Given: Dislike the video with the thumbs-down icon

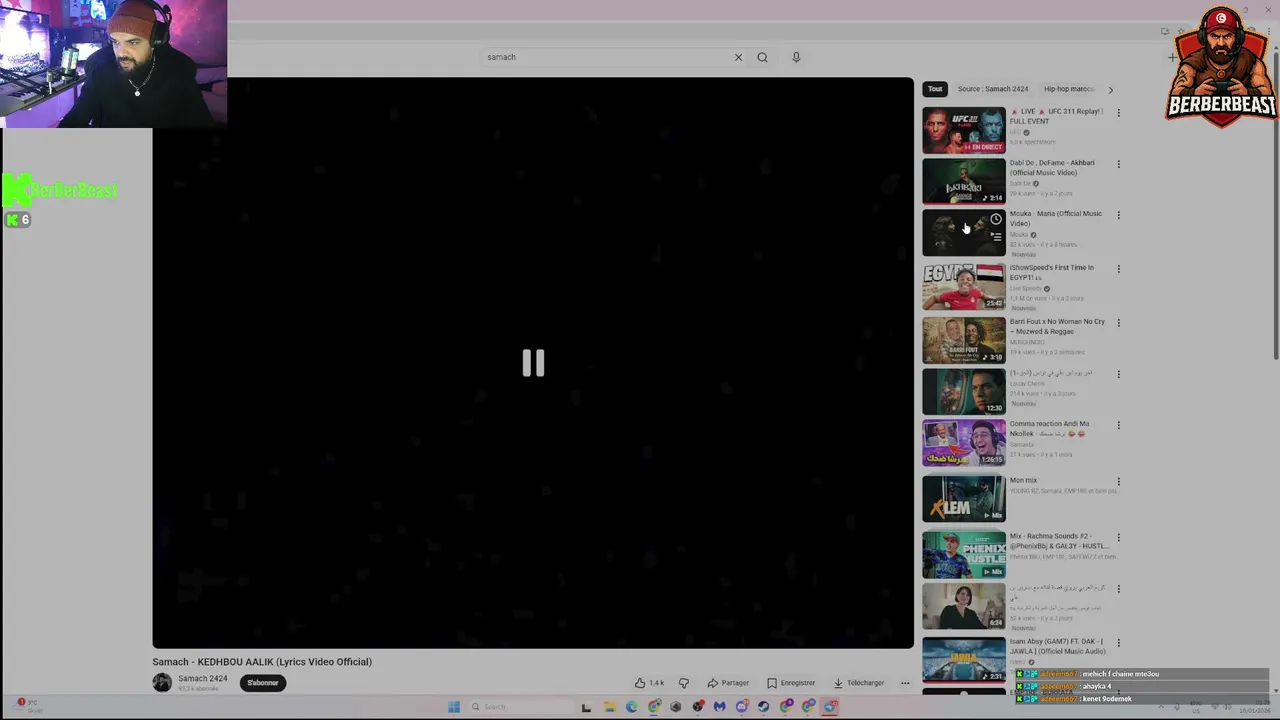Looking at the screenshot, I should click(684, 683).
